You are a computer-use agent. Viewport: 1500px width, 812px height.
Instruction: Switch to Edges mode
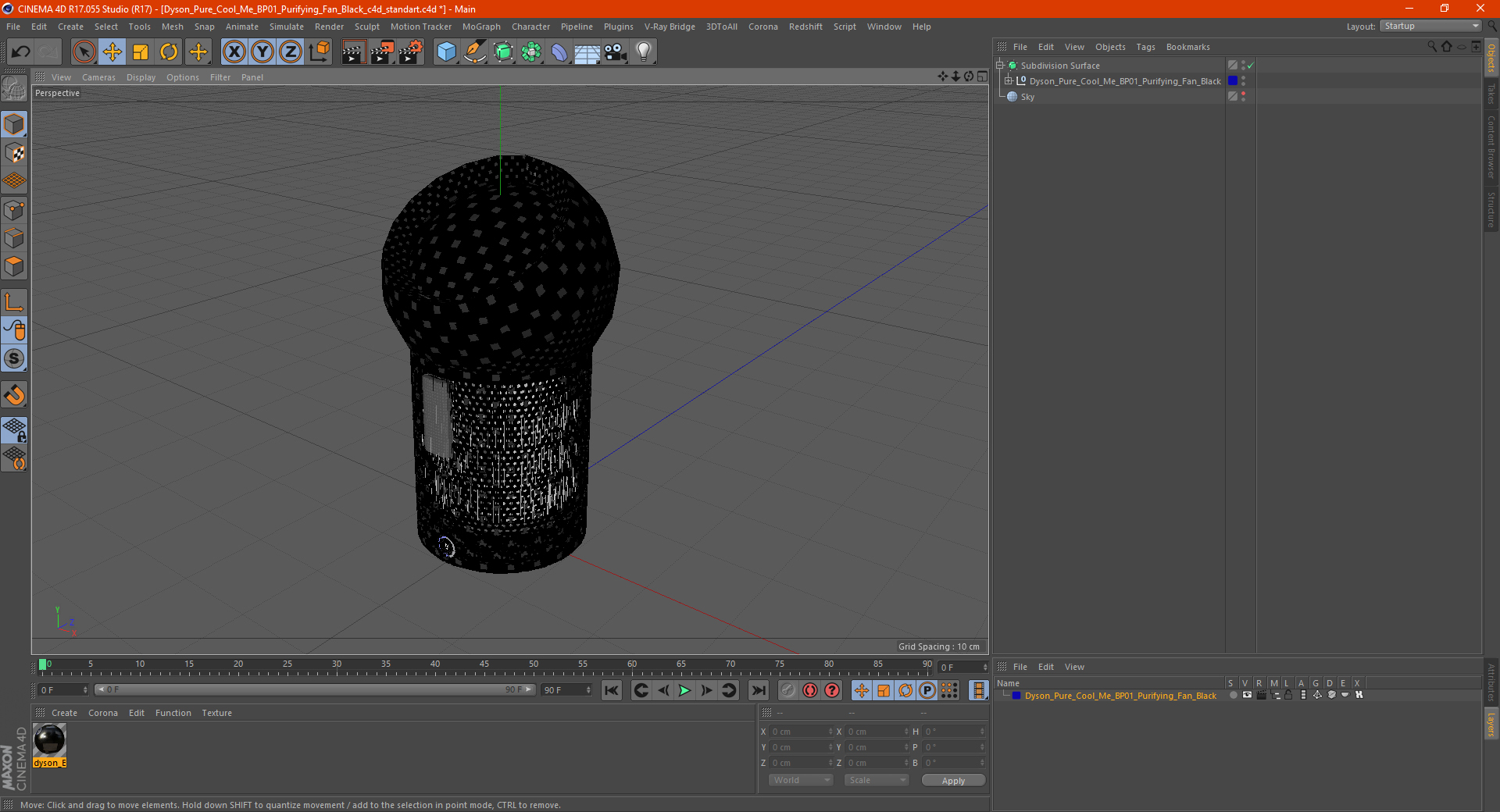14,238
